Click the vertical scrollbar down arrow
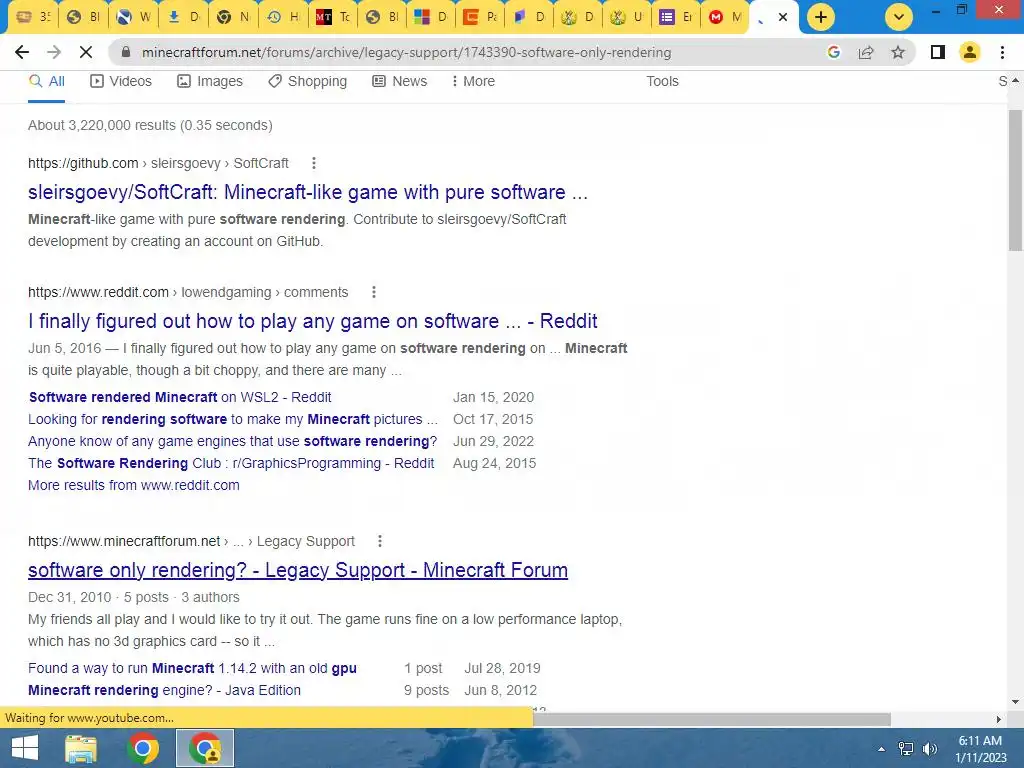Screen dimensions: 1024x768 (1015, 702)
